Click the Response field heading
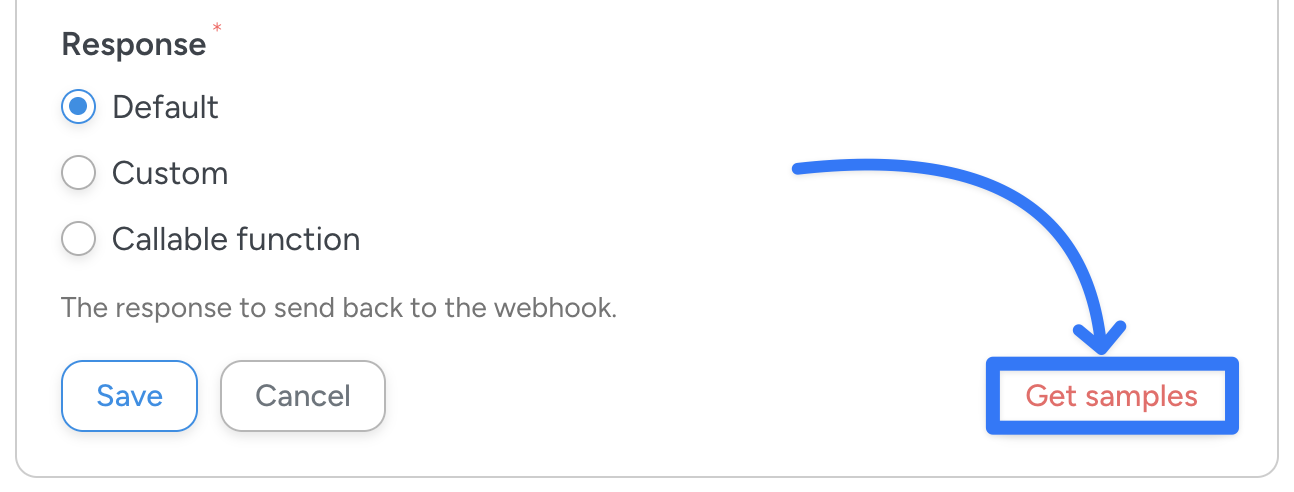Viewport: 1294px width, 492px height. [133, 44]
